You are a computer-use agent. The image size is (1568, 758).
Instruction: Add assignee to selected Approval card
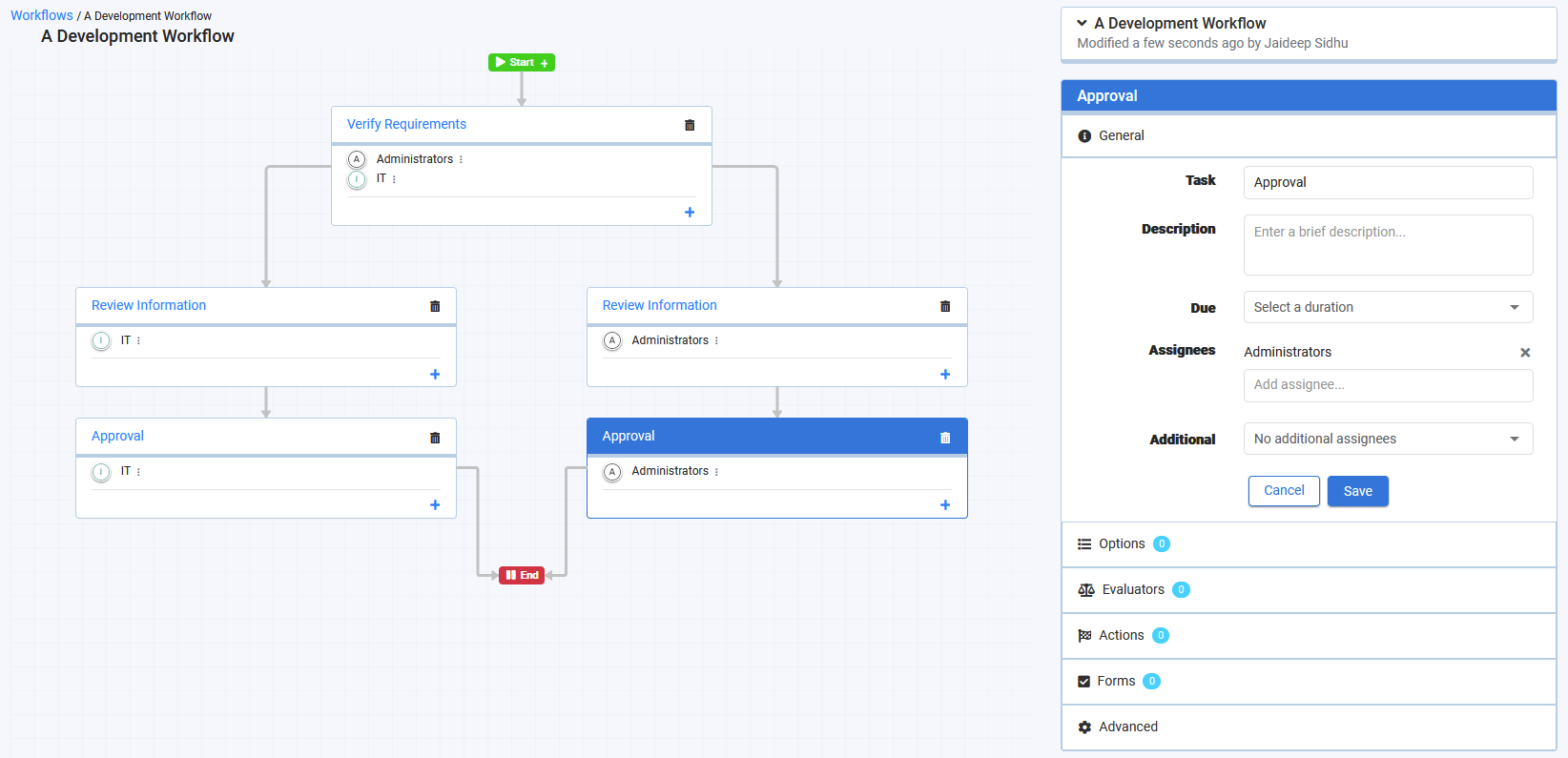945,505
